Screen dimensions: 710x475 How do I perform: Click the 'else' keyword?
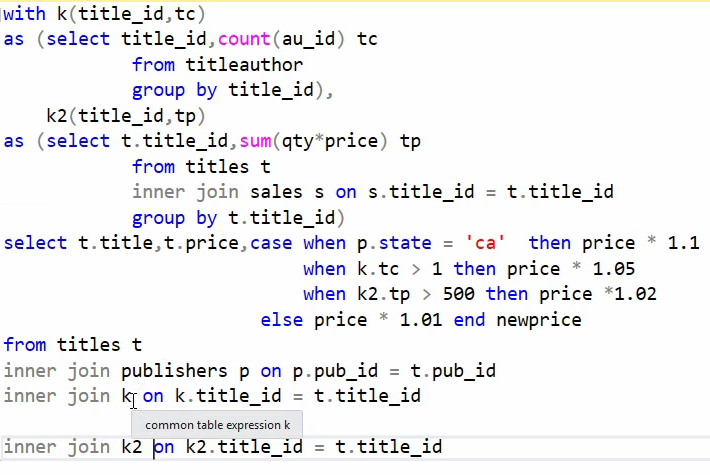coord(282,320)
